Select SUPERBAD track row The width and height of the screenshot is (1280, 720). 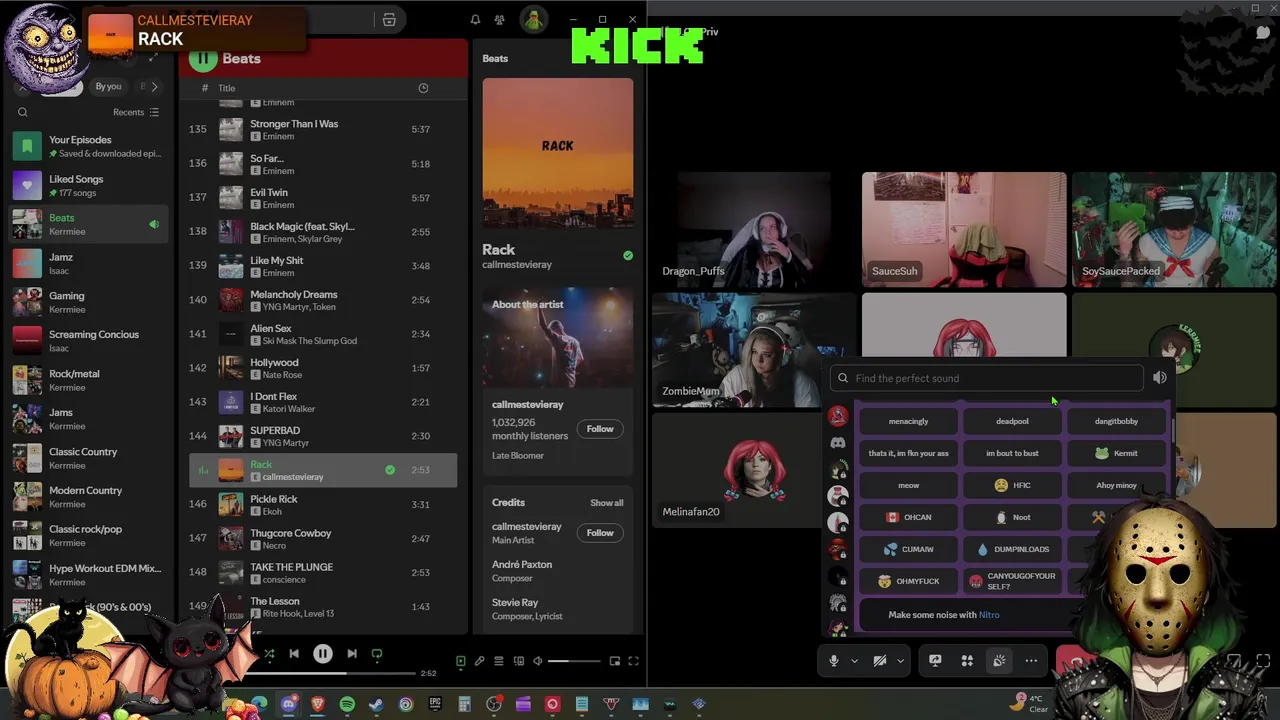pos(322,436)
